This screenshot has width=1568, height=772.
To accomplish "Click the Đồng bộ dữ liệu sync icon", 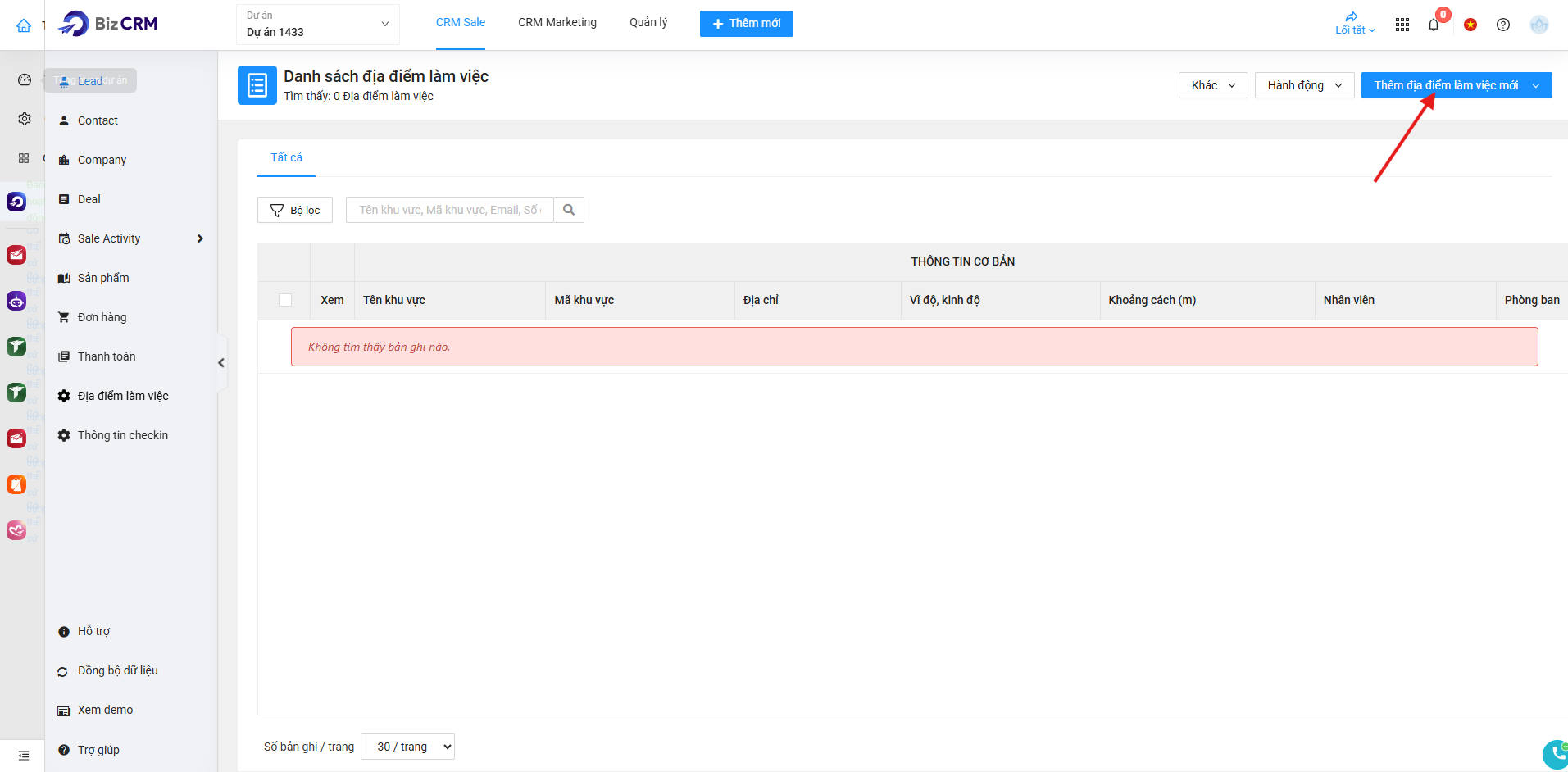I will click(x=63, y=671).
